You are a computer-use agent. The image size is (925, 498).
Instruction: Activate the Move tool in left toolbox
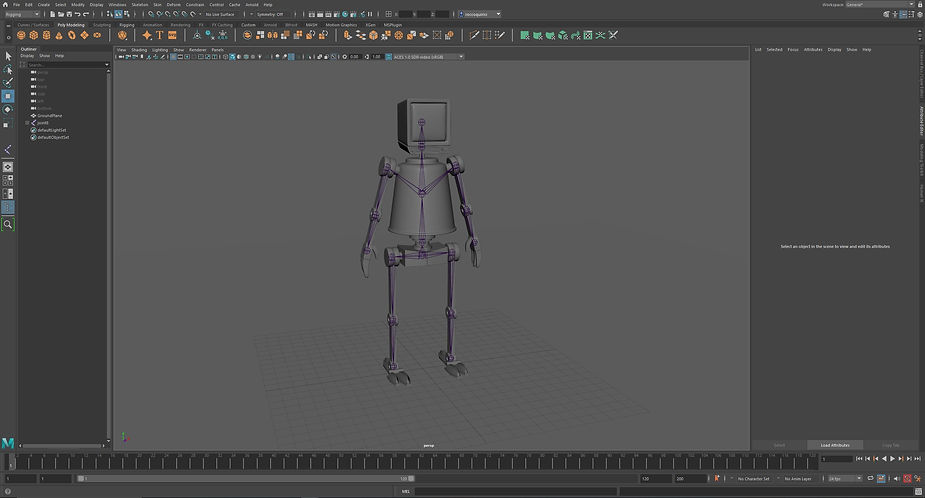point(8,96)
